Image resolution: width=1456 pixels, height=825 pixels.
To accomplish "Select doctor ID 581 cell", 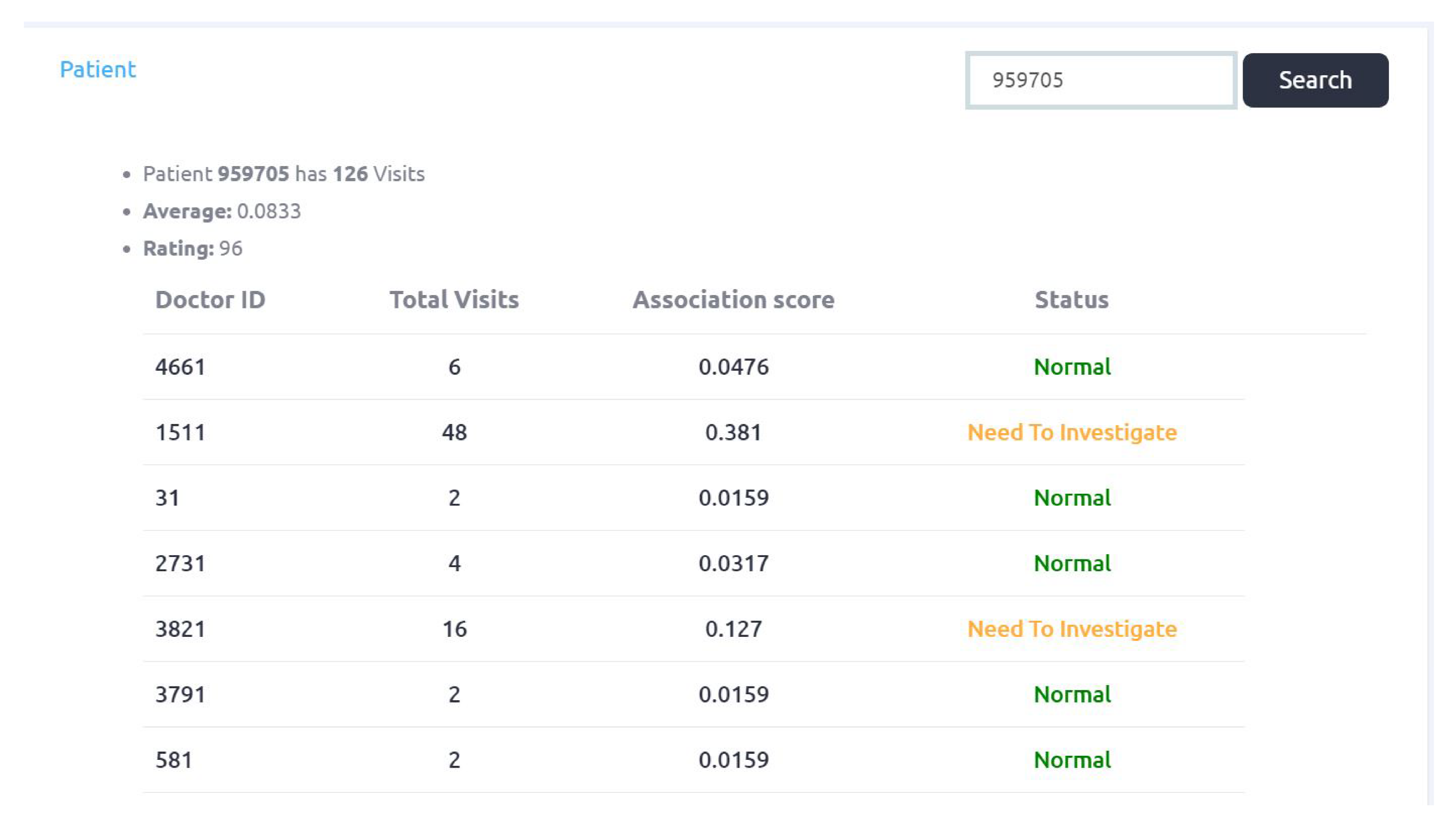I will click(x=174, y=760).
